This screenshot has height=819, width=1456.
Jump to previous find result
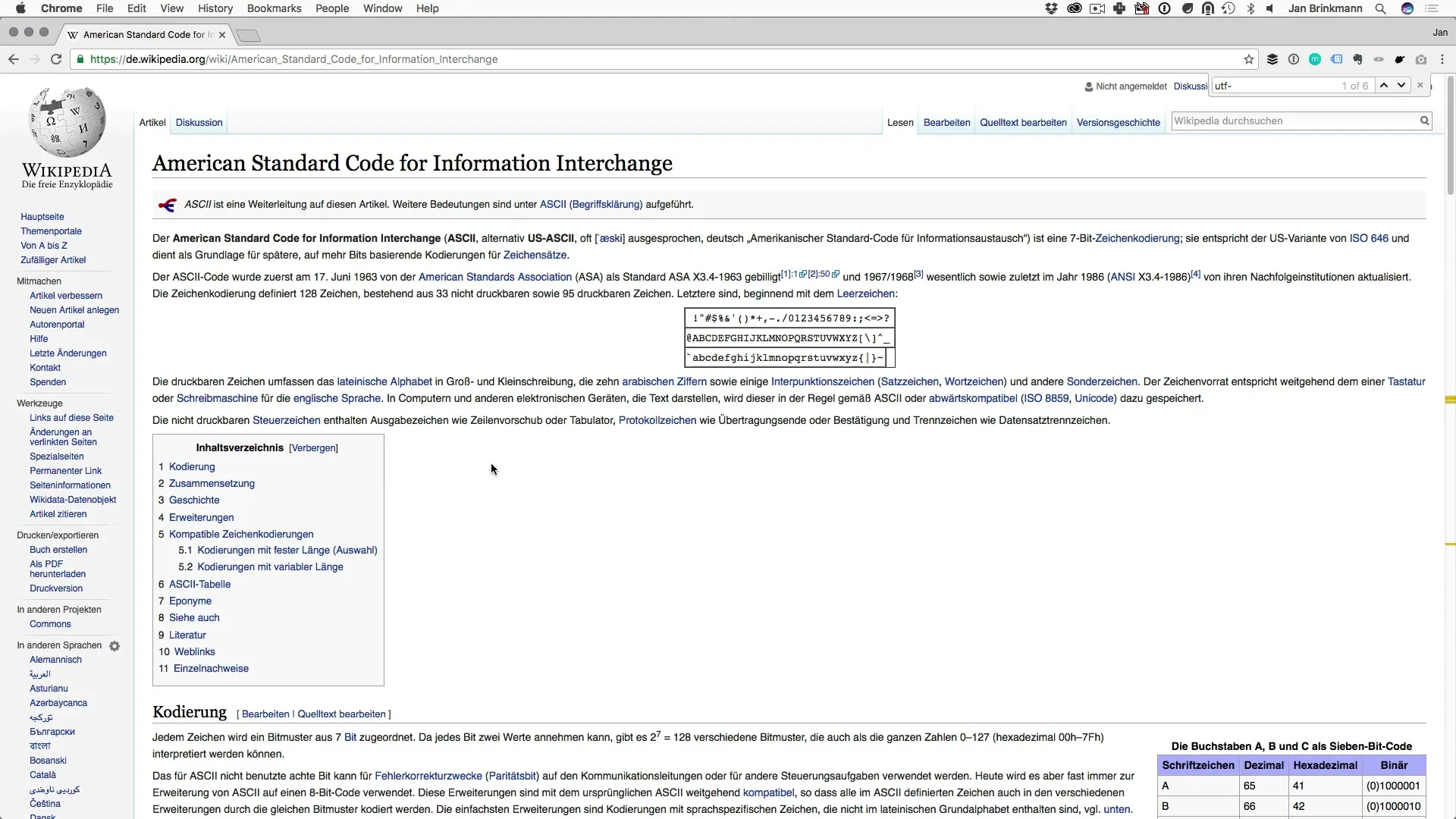pos(1384,86)
